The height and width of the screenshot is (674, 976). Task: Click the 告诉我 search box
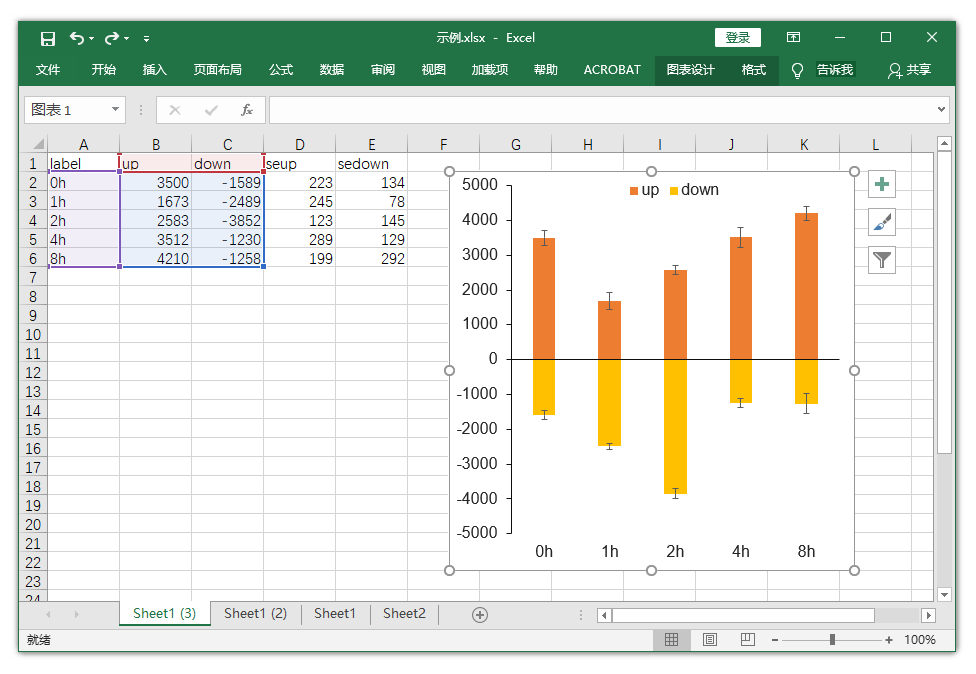pos(835,70)
